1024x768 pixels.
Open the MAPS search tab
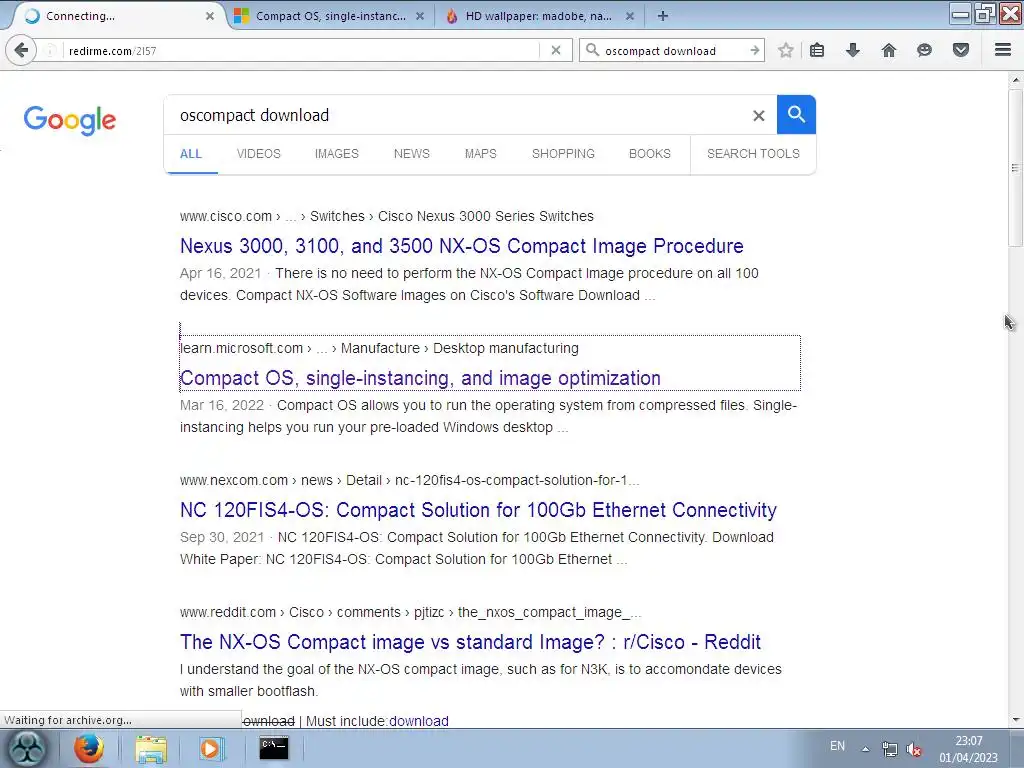pos(481,153)
